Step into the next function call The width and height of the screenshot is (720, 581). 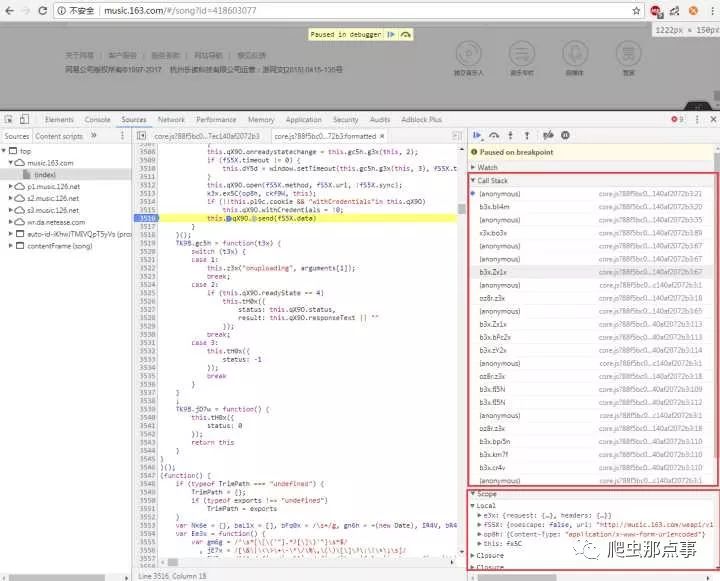point(510,135)
